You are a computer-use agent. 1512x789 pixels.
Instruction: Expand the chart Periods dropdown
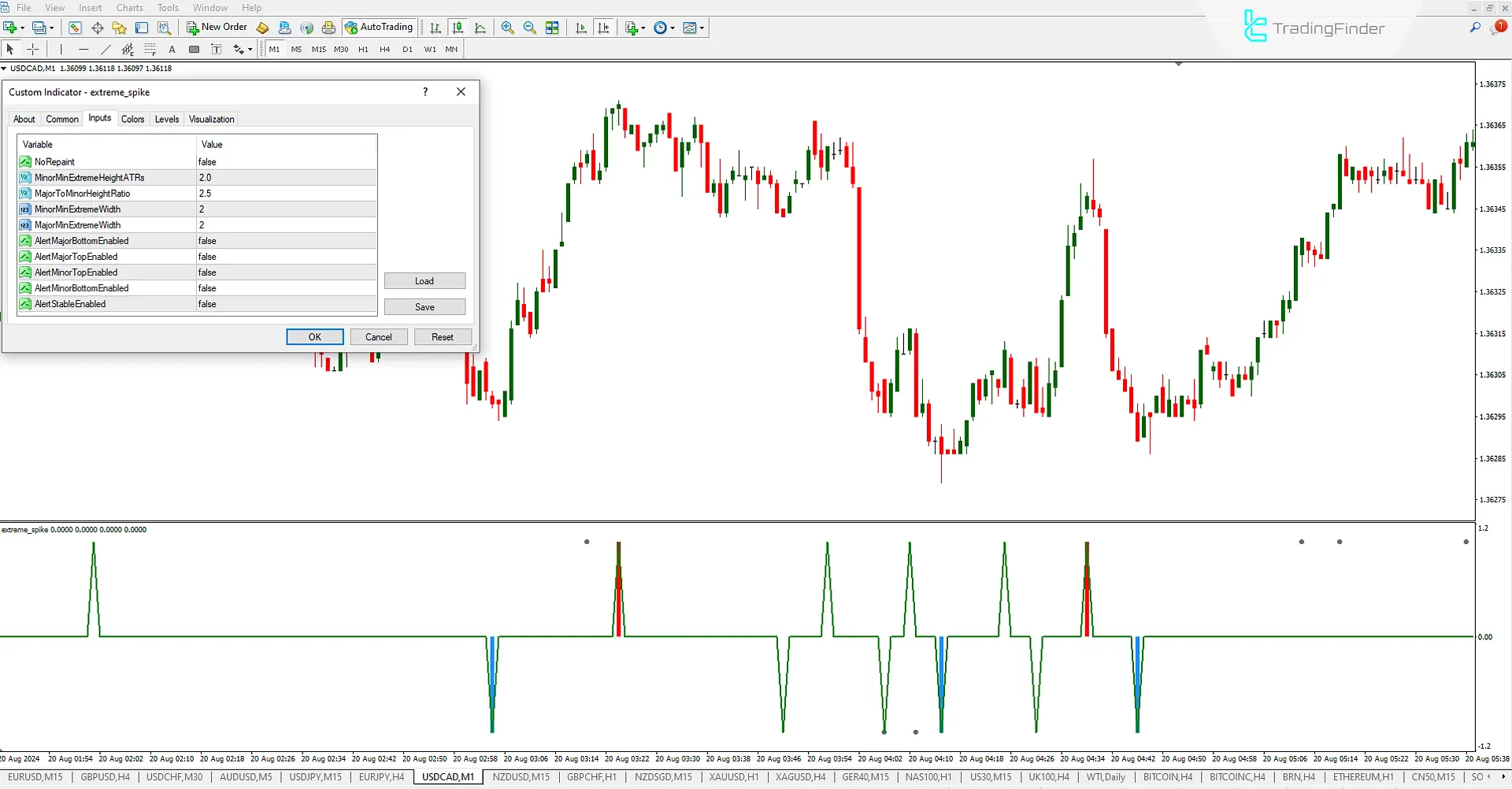(x=672, y=27)
